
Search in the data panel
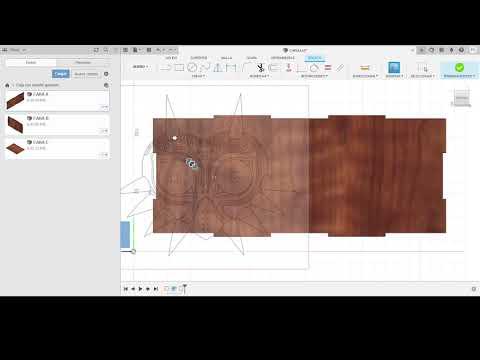point(106,50)
